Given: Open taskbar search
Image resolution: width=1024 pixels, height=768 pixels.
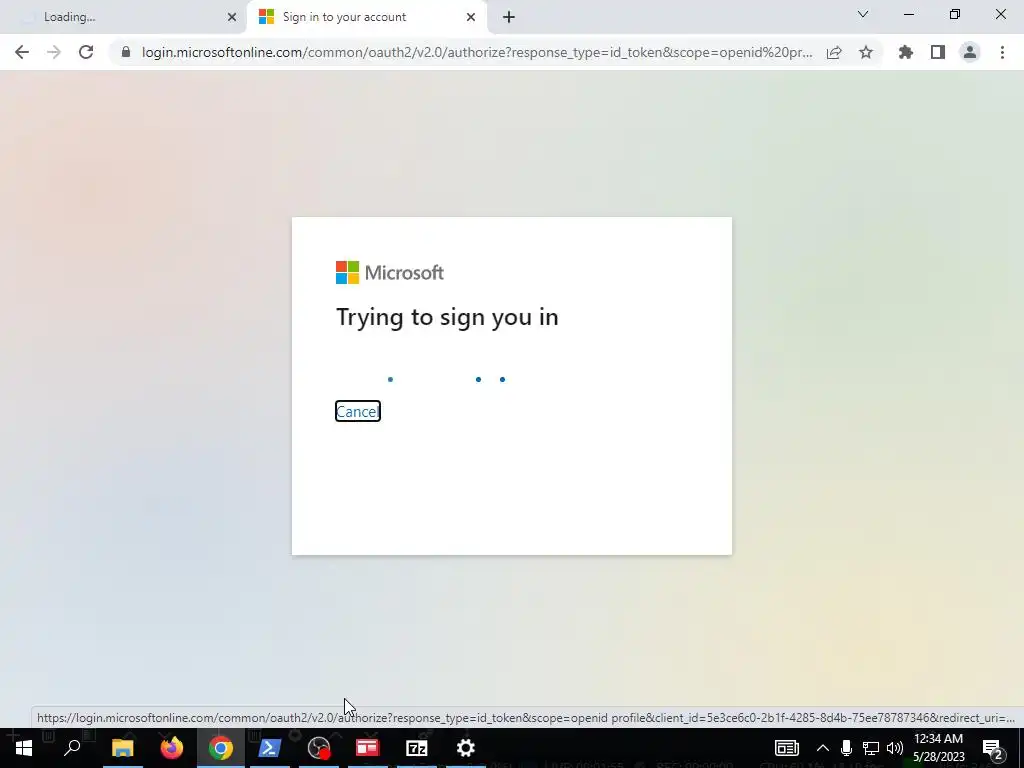Looking at the screenshot, I should [x=72, y=748].
